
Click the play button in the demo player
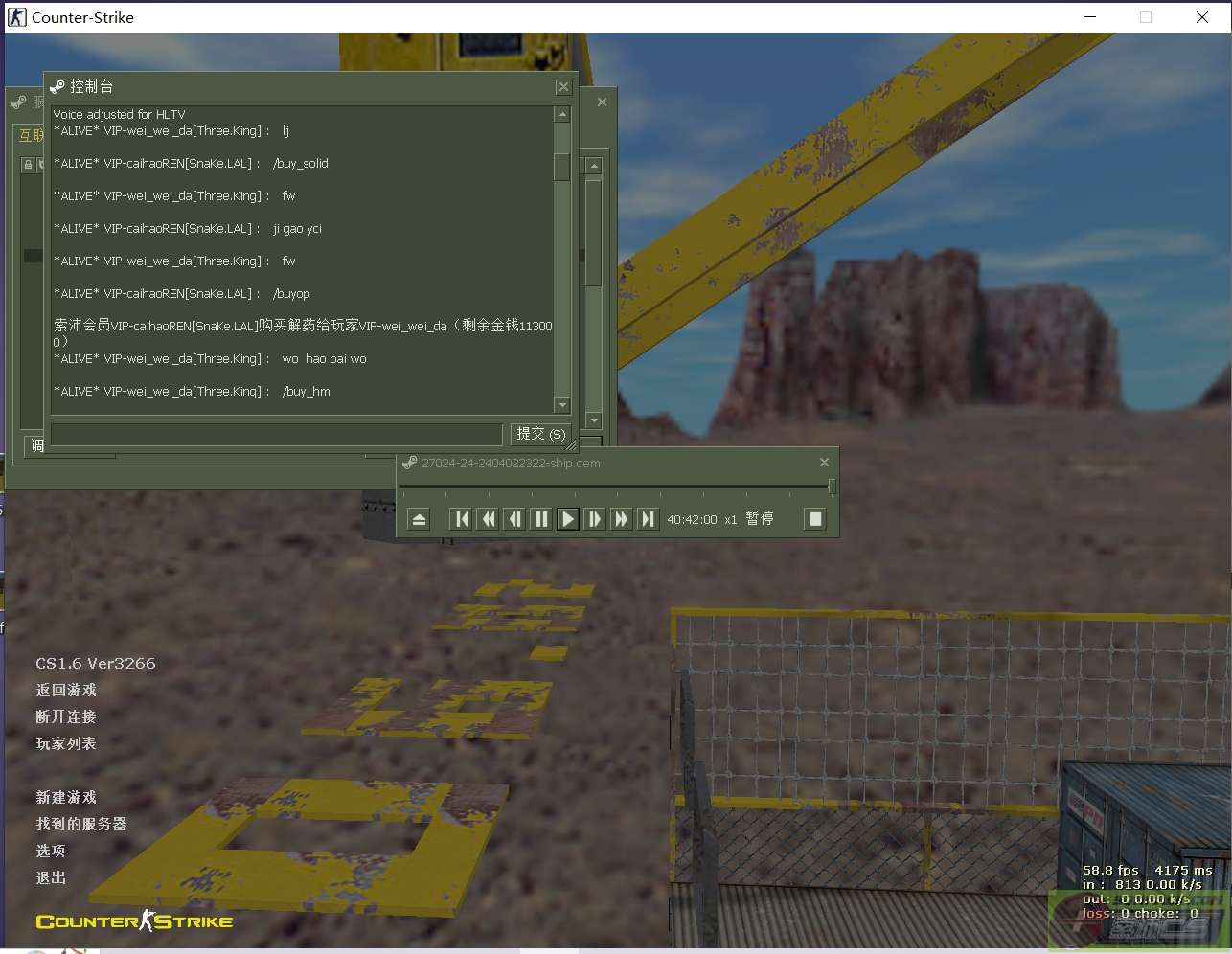[568, 519]
